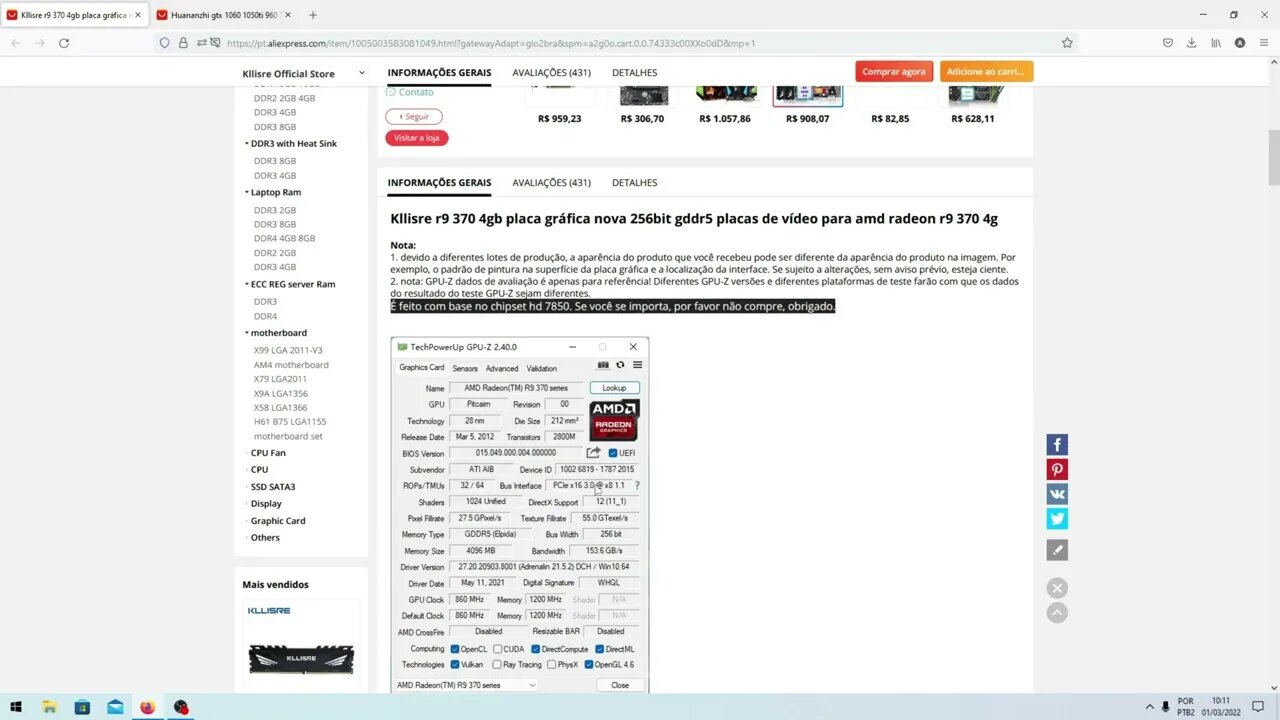Open the motherboard set link

288,436
